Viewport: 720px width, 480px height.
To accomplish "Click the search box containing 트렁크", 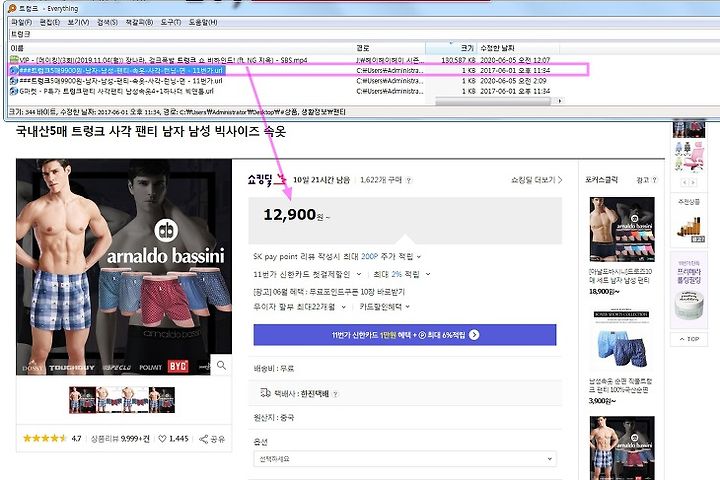I will [x=363, y=34].
